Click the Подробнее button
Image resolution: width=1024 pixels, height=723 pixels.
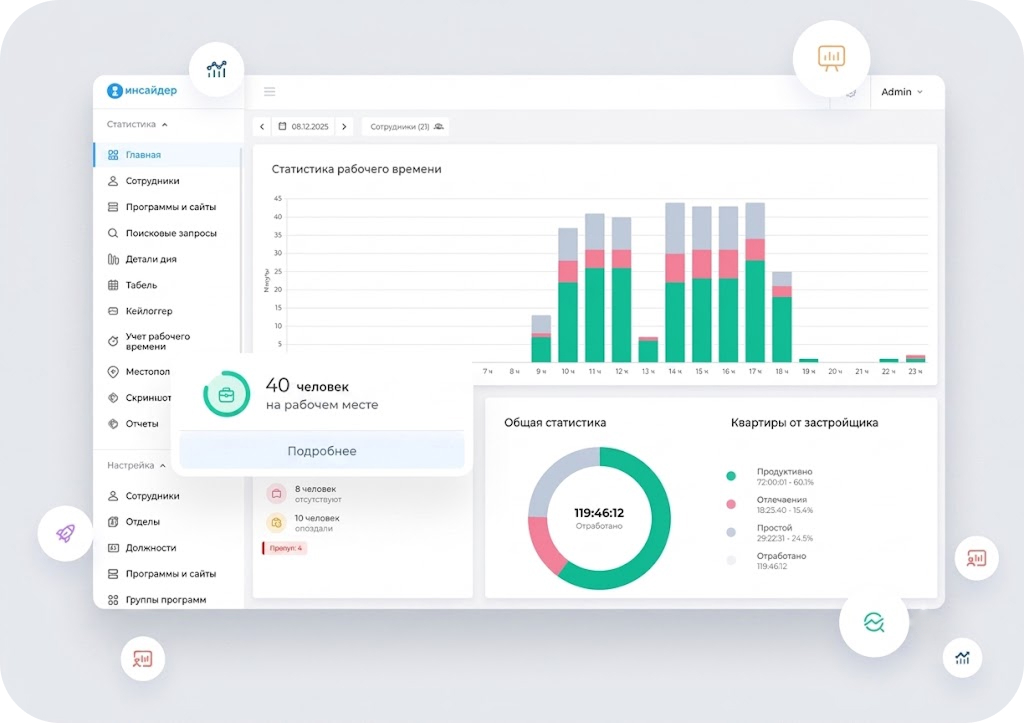pyautogui.click(x=322, y=451)
